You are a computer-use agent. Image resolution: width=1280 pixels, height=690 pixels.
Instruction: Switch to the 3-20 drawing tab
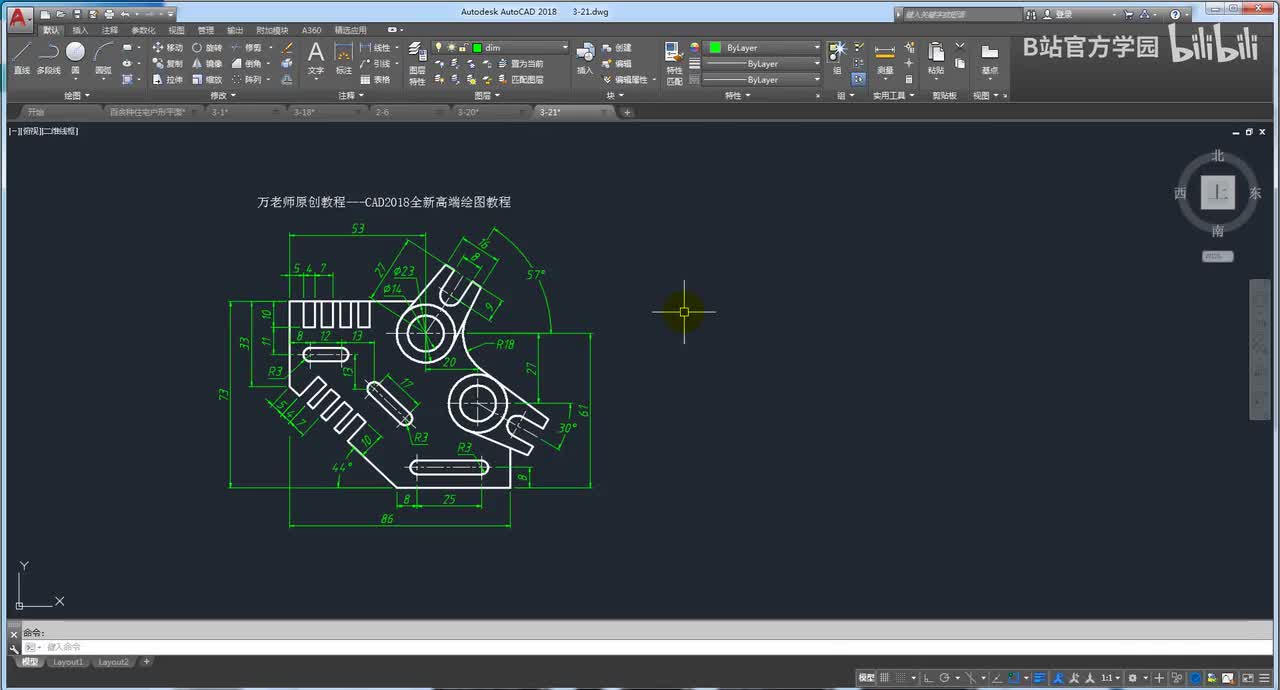pyautogui.click(x=468, y=112)
